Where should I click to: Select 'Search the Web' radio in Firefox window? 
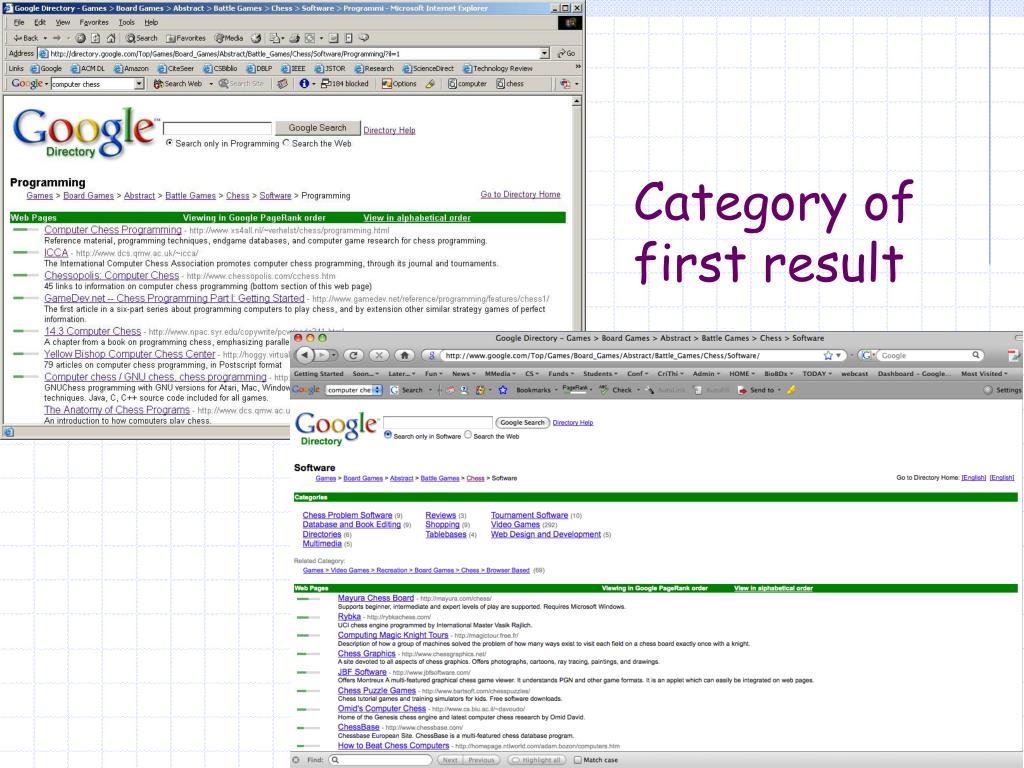[468, 435]
